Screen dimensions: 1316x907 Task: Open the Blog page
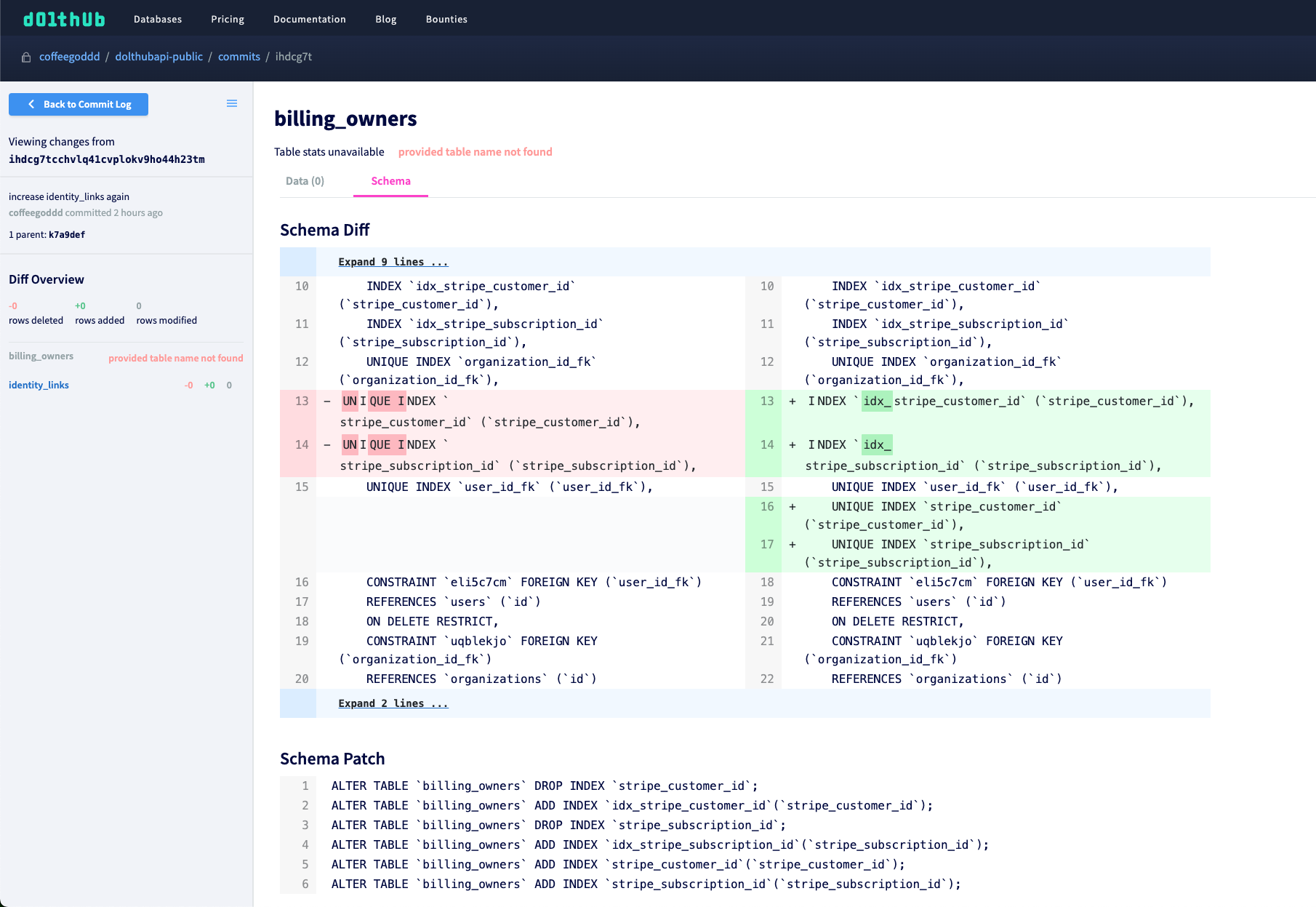385,19
